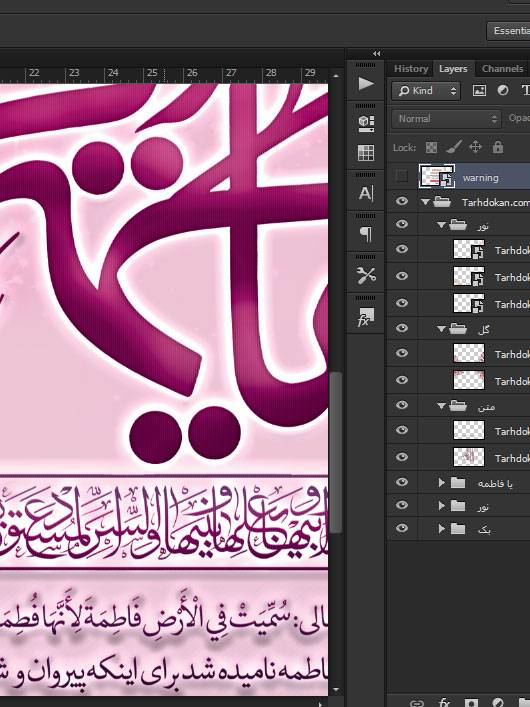The height and width of the screenshot is (707, 530).
Task: Collapse the Tarhdokan.com group triangle
Action: pos(425,202)
